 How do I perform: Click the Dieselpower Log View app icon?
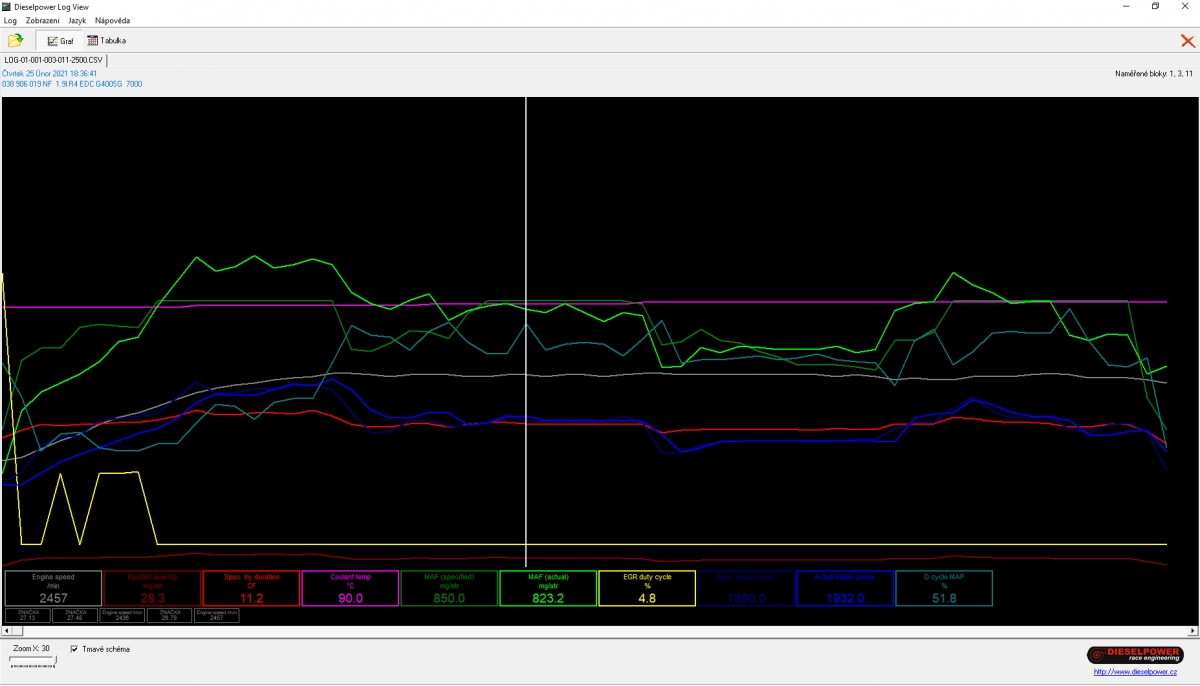[x=6, y=6]
